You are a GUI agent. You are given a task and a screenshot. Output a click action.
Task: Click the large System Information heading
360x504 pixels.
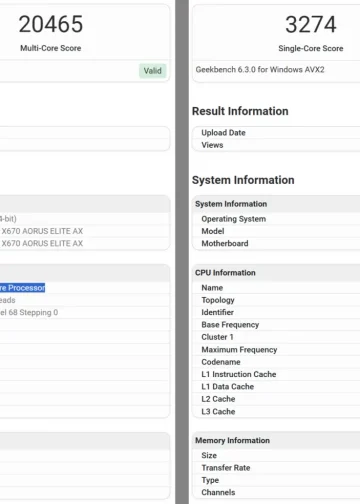pos(243,180)
